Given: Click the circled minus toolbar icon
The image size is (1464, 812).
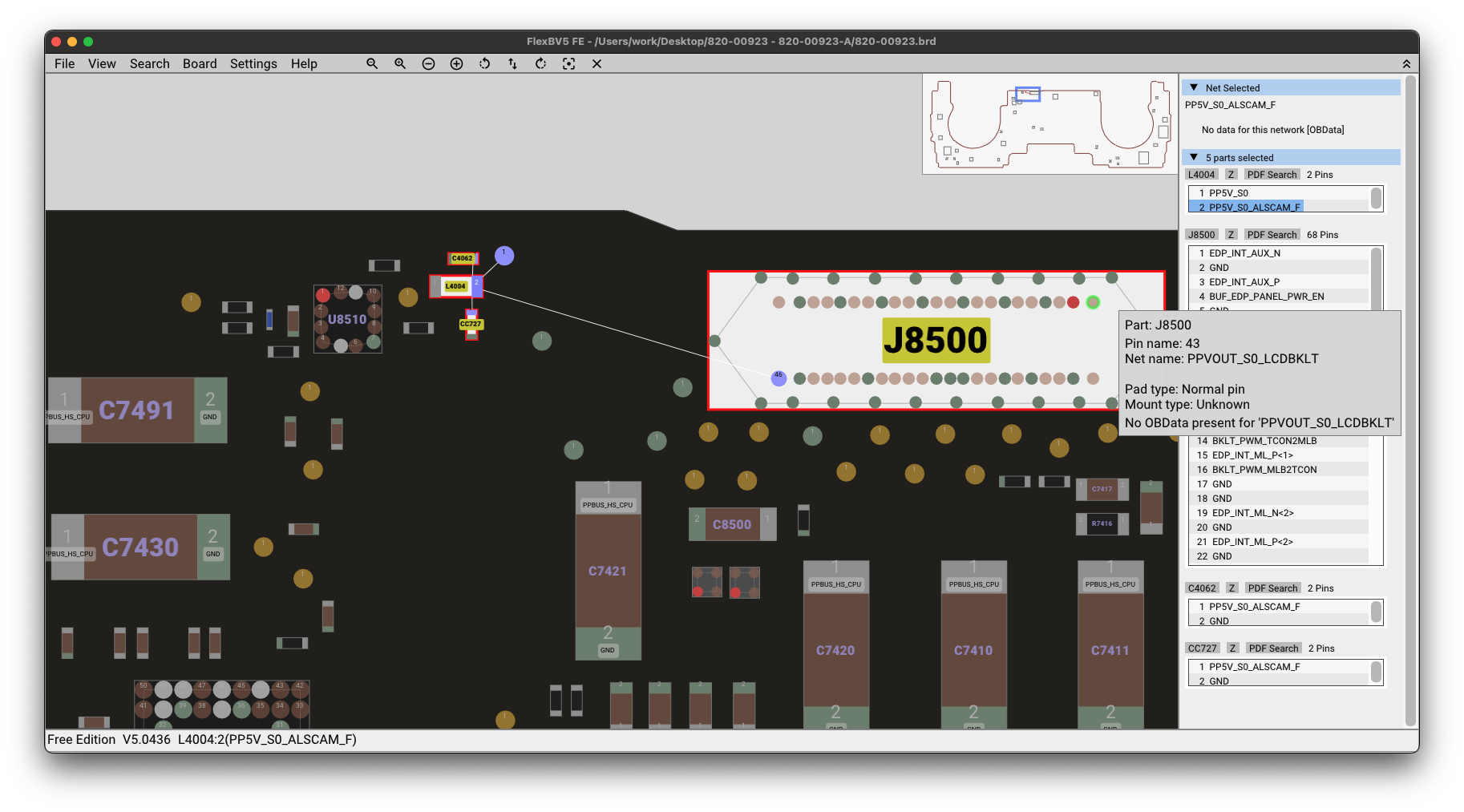Looking at the screenshot, I should click(x=428, y=64).
